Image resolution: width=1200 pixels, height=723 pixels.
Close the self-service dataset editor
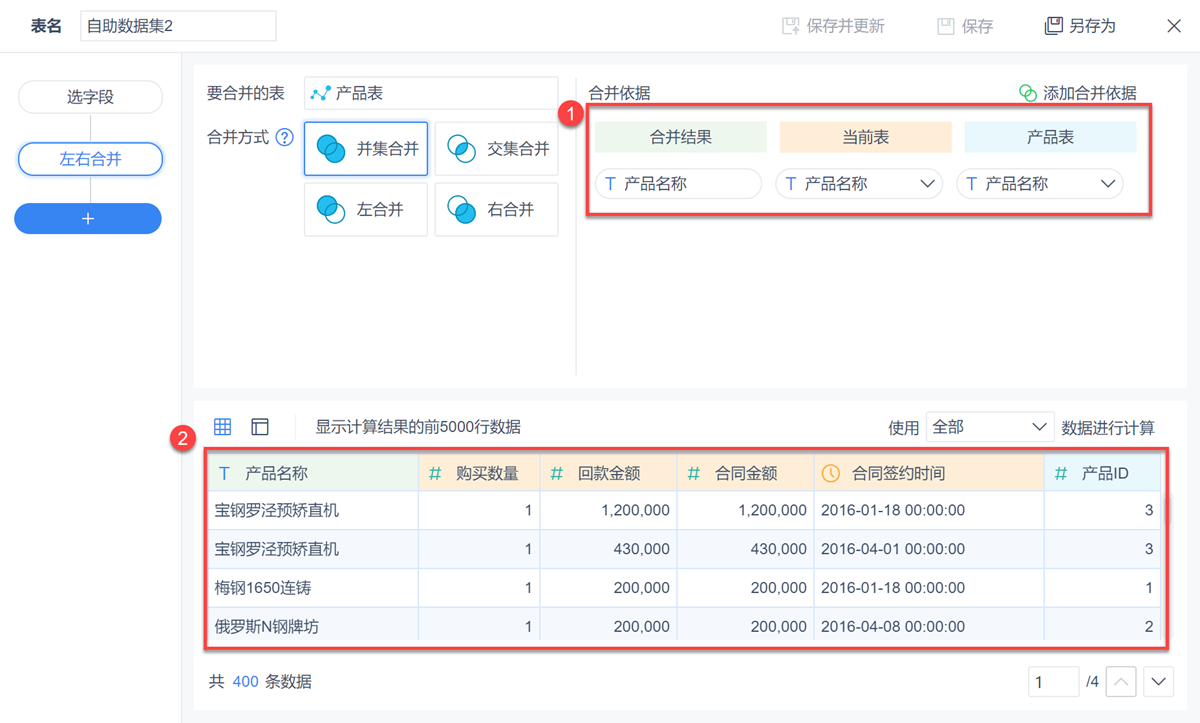(x=1174, y=26)
